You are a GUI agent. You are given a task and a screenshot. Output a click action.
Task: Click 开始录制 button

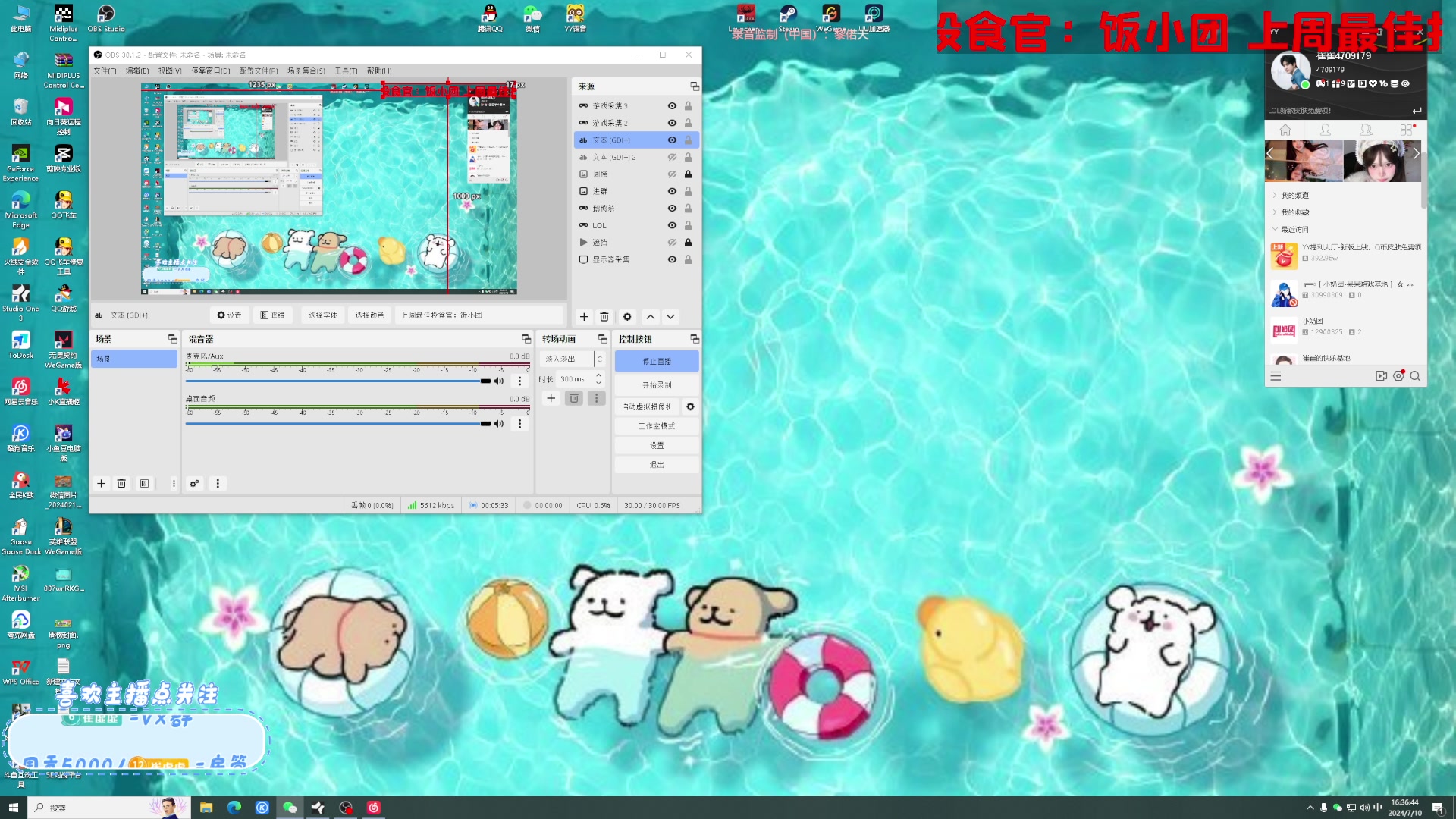[657, 385]
